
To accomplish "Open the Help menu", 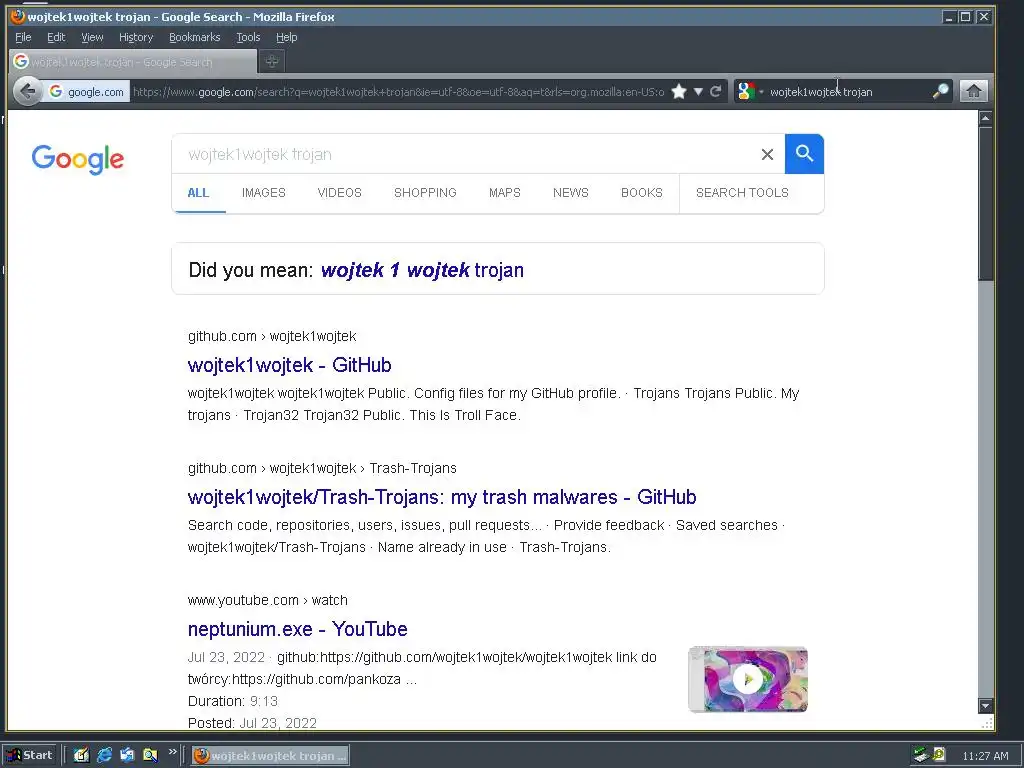I will coord(286,37).
